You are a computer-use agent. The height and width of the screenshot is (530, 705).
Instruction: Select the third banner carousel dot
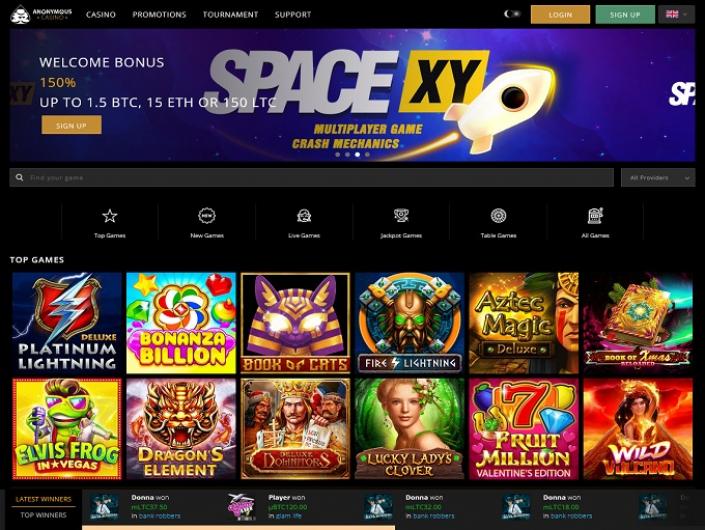(x=357, y=155)
